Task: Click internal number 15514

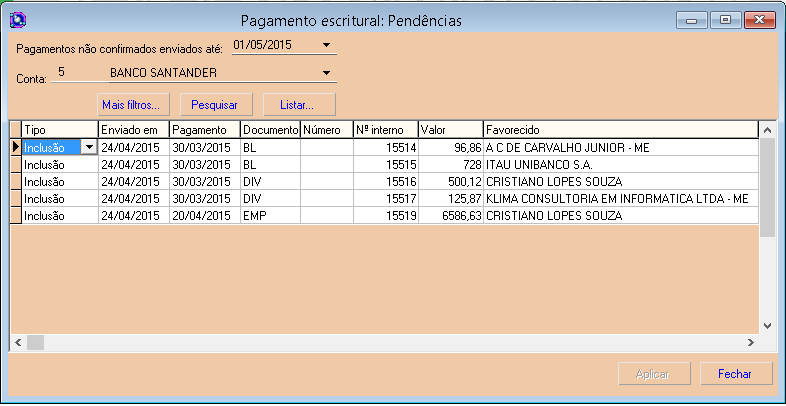Action: click(x=386, y=147)
